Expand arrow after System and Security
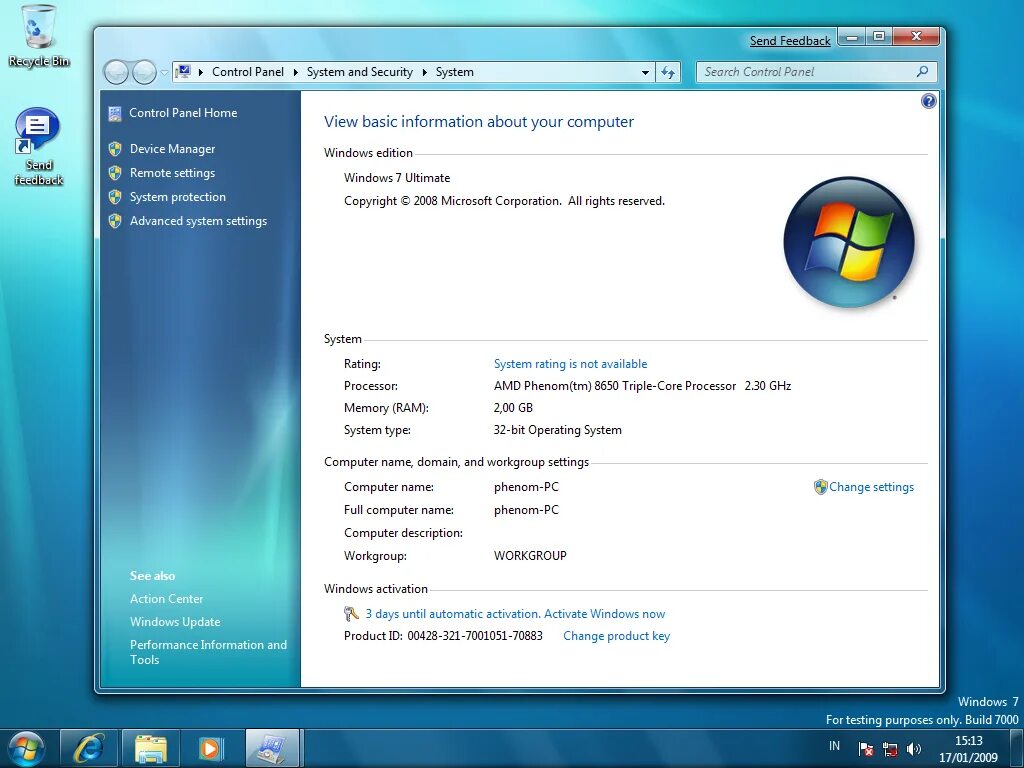 click(424, 72)
